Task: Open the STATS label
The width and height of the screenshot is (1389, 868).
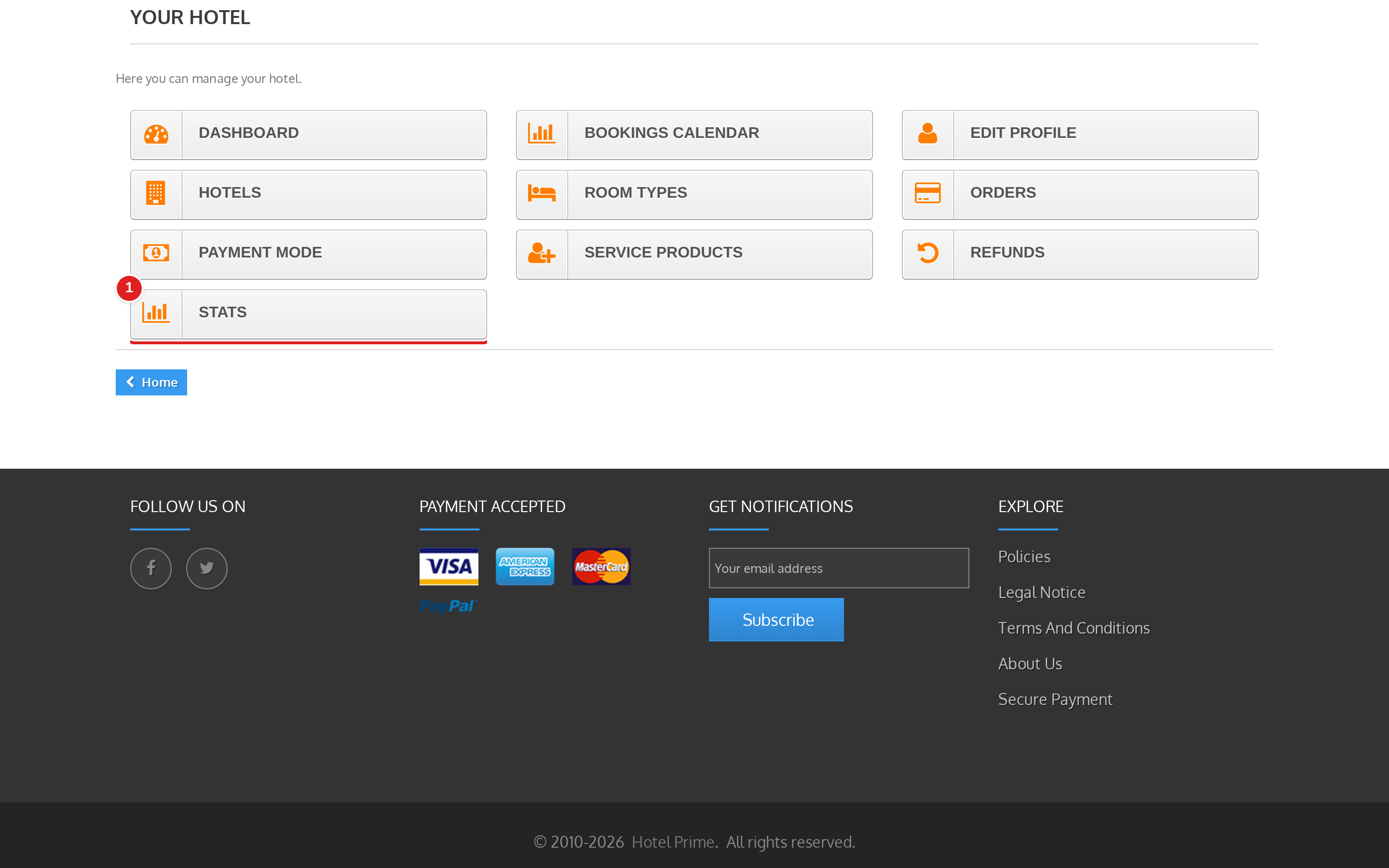Action: click(222, 312)
